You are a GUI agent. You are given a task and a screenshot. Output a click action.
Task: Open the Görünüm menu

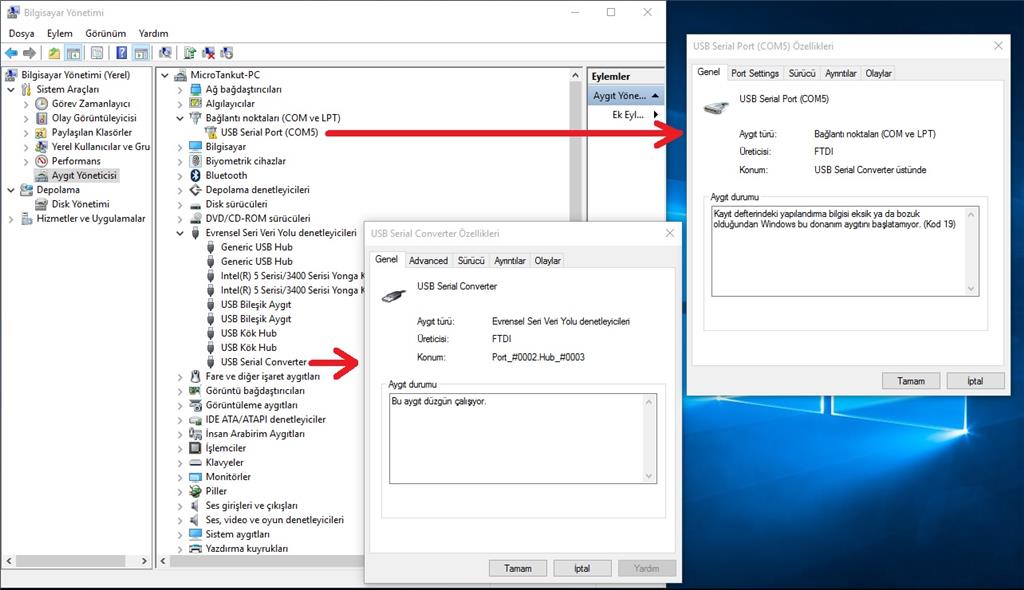tap(105, 33)
